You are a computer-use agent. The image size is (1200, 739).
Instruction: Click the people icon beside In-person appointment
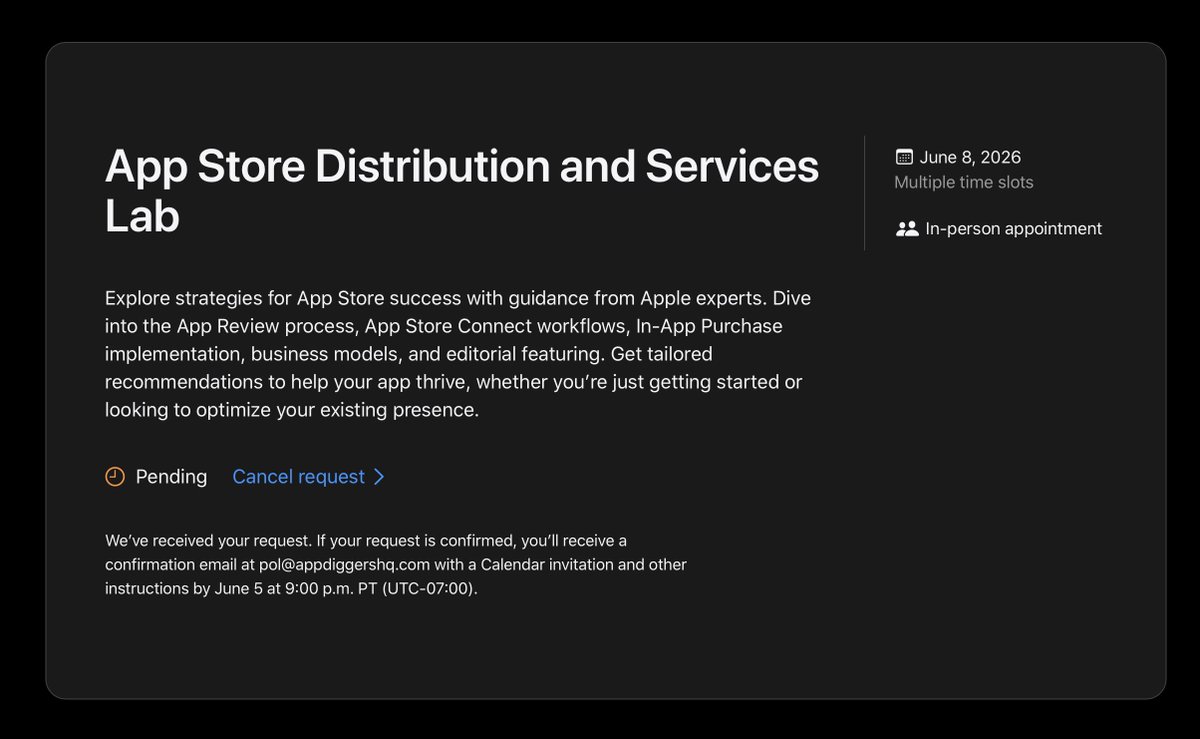[x=907, y=229]
